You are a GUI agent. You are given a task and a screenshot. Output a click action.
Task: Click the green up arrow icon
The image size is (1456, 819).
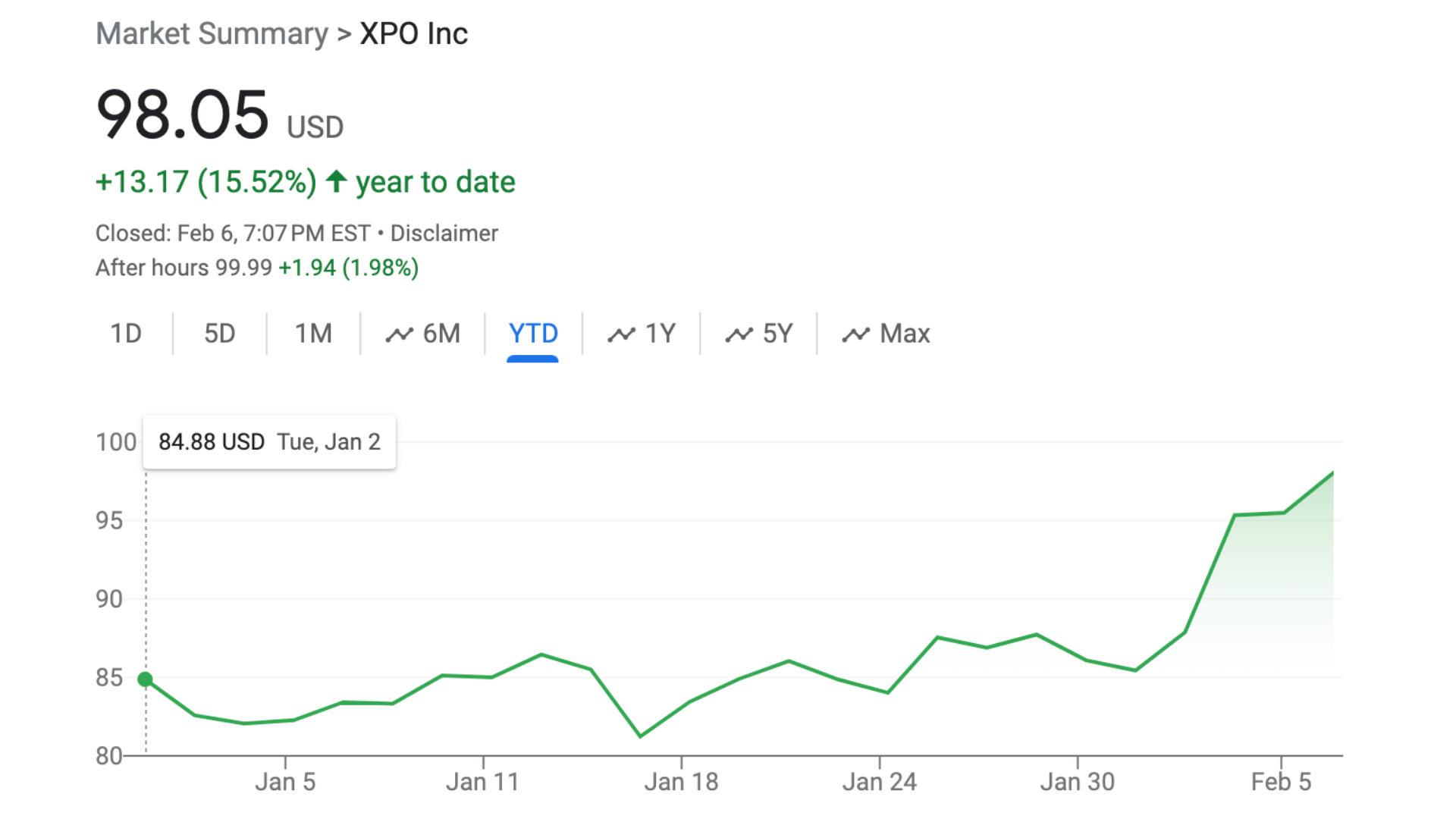(336, 181)
